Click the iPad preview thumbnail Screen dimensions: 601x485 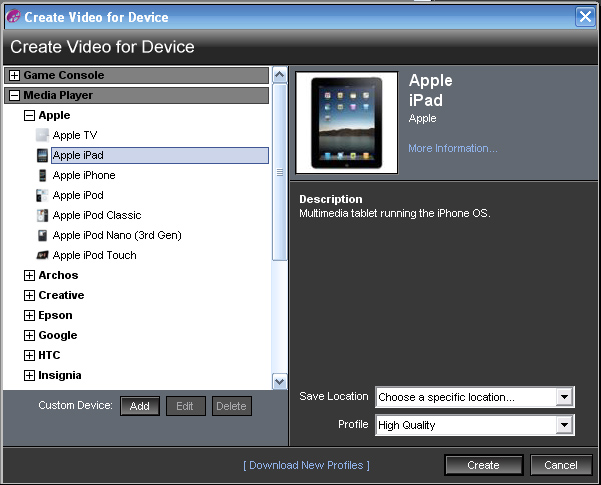pyautogui.click(x=346, y=123)
